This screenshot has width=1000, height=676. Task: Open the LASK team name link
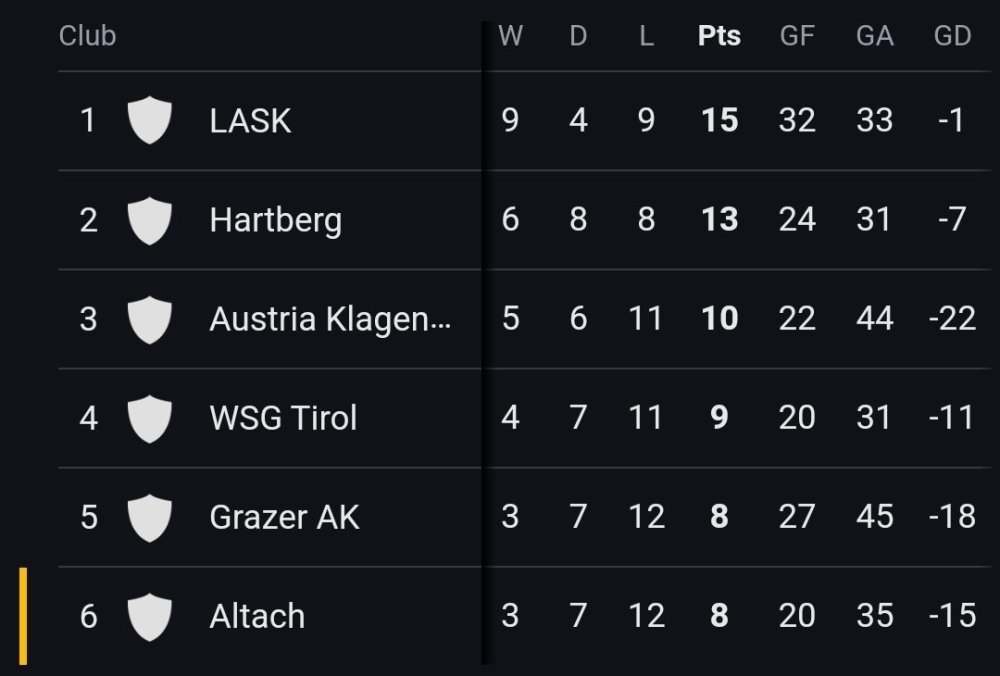250,121
